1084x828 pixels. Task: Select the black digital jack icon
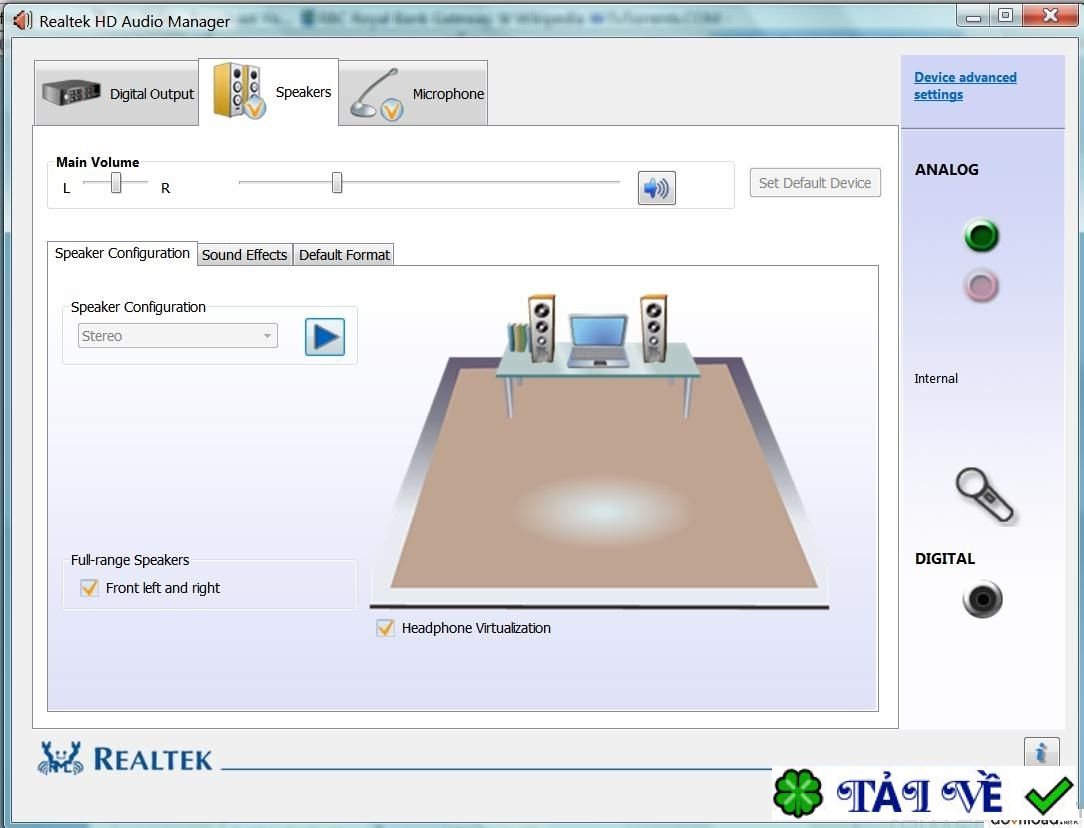(981, 599)
